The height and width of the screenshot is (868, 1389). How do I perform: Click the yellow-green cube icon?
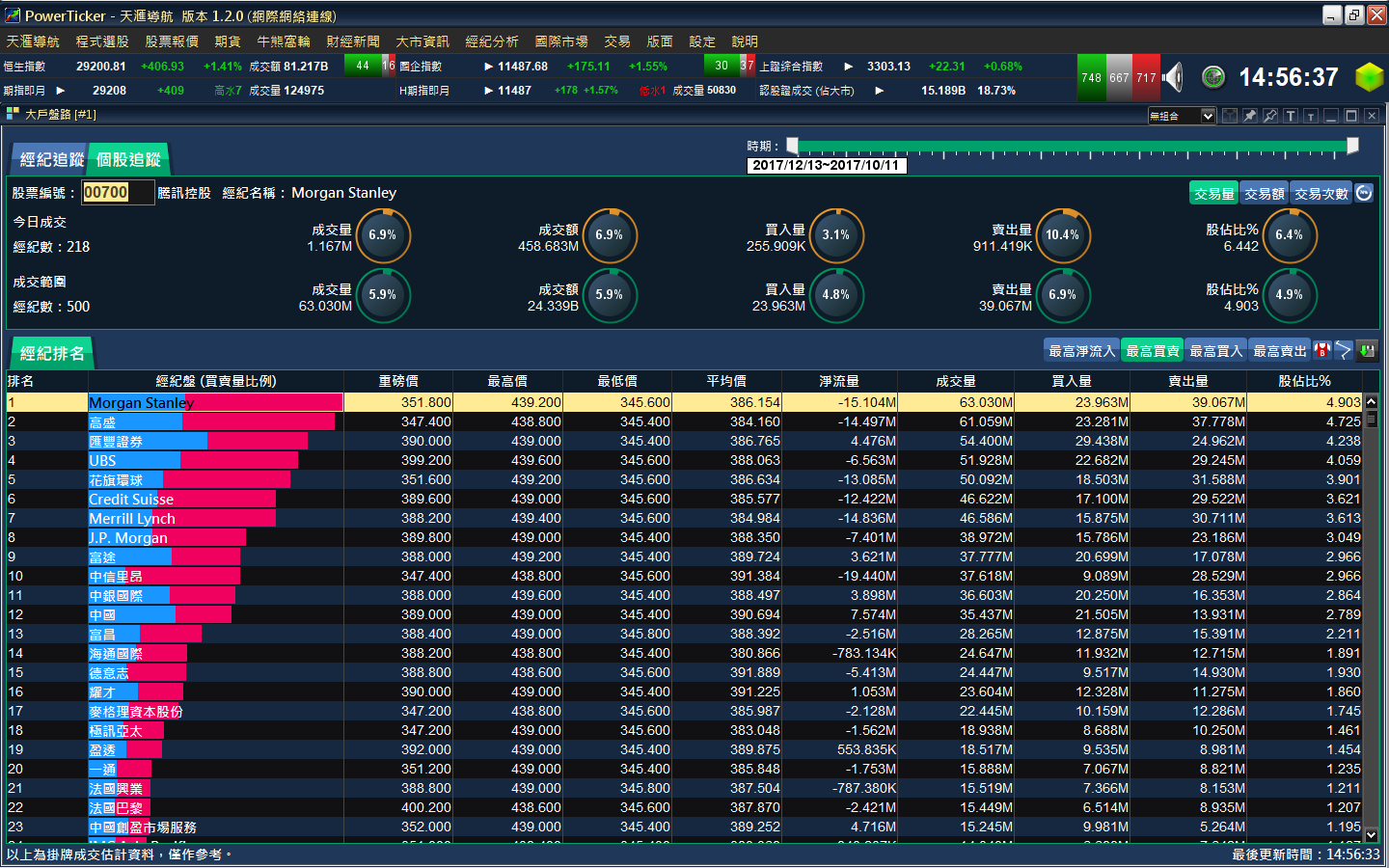coord(1369,77)
